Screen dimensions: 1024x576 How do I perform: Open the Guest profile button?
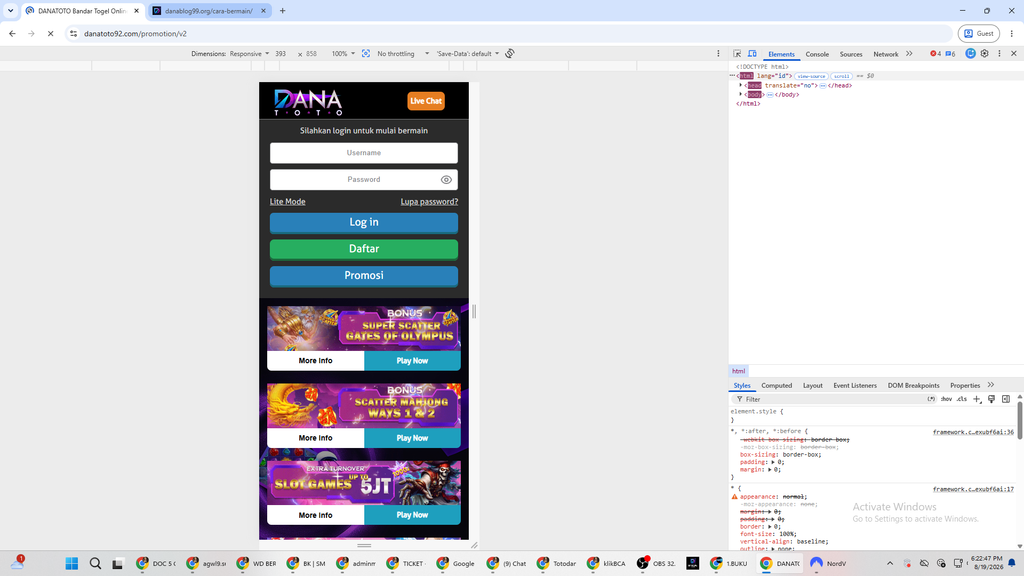click(x=978, y=33)
